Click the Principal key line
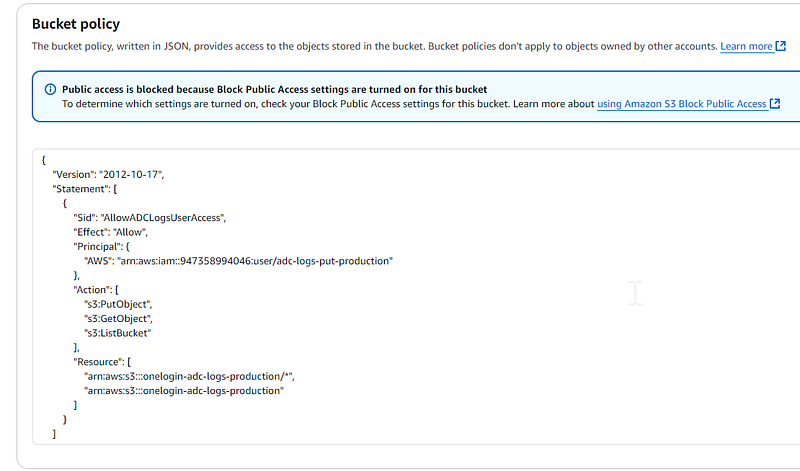 click(x=101, y=247)
